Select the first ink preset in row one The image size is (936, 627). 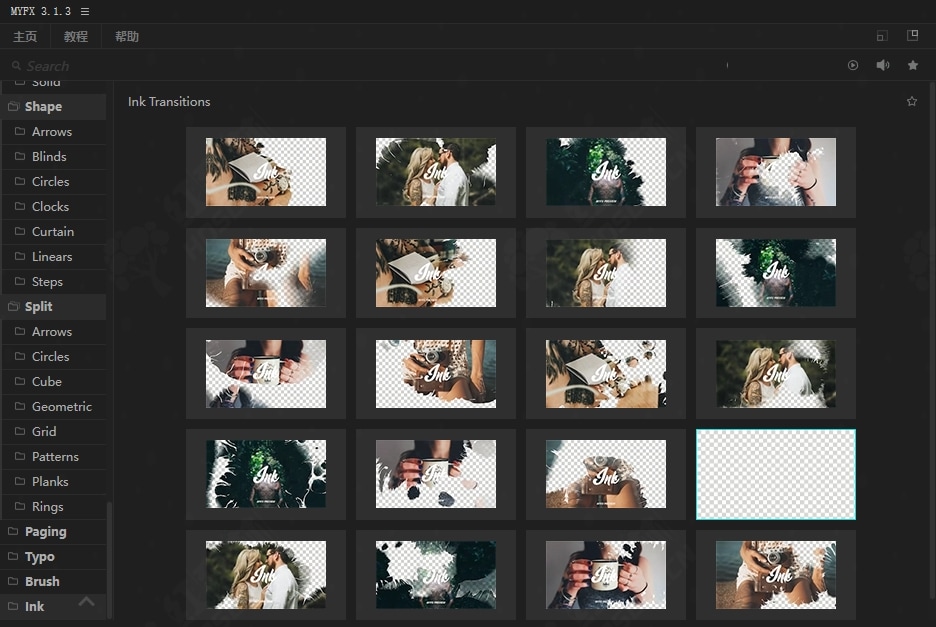tap(266, 172)
